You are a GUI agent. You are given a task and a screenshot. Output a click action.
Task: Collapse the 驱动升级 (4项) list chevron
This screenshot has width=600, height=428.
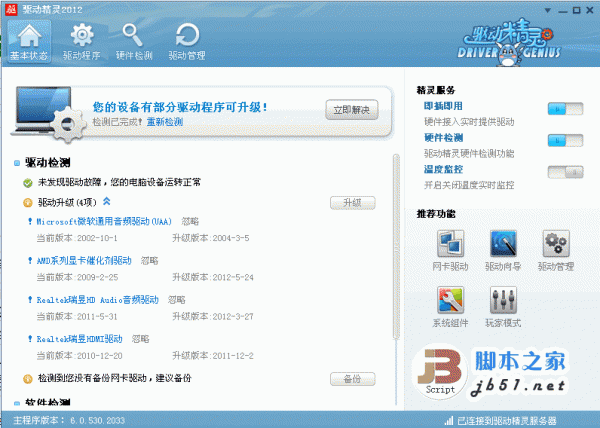[107, 201]
